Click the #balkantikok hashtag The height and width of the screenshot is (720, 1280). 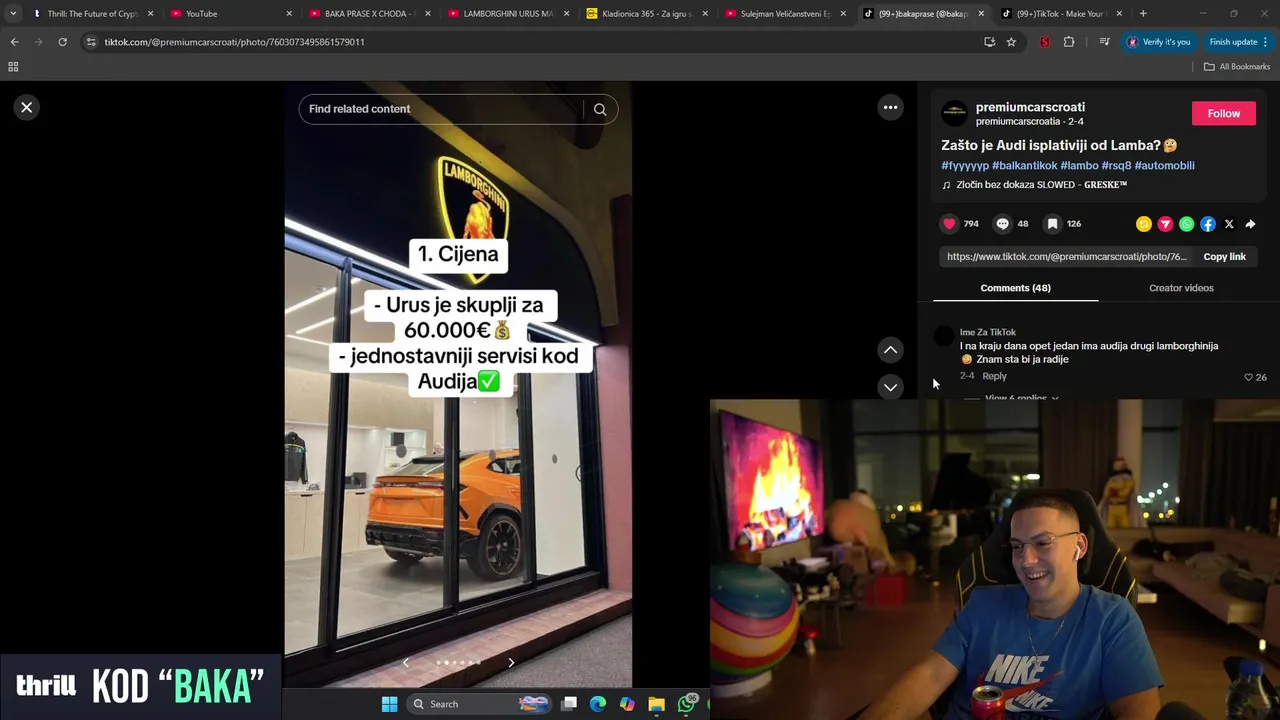1024,165
